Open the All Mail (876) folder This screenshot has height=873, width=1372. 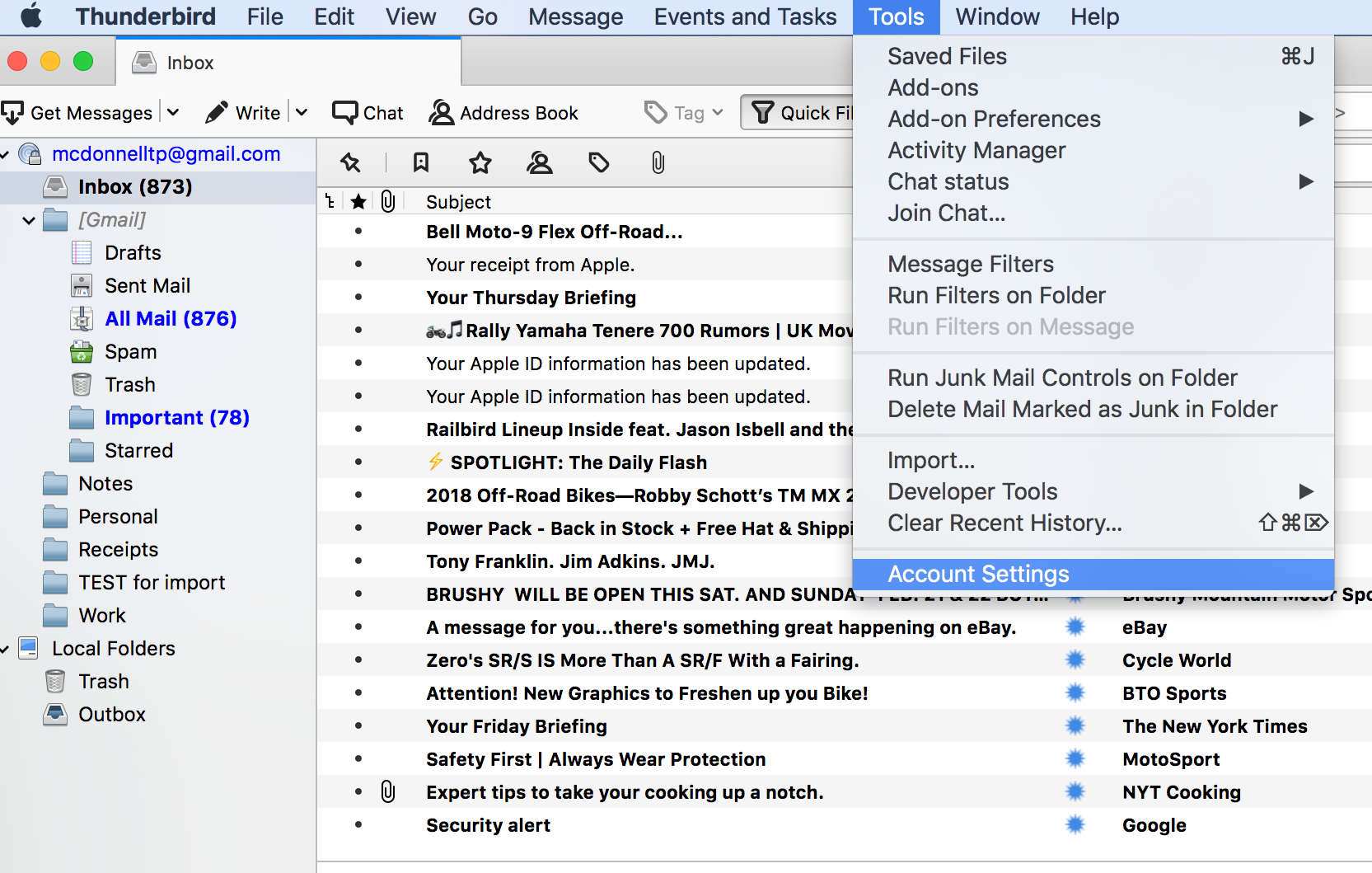tap(171, 319)
